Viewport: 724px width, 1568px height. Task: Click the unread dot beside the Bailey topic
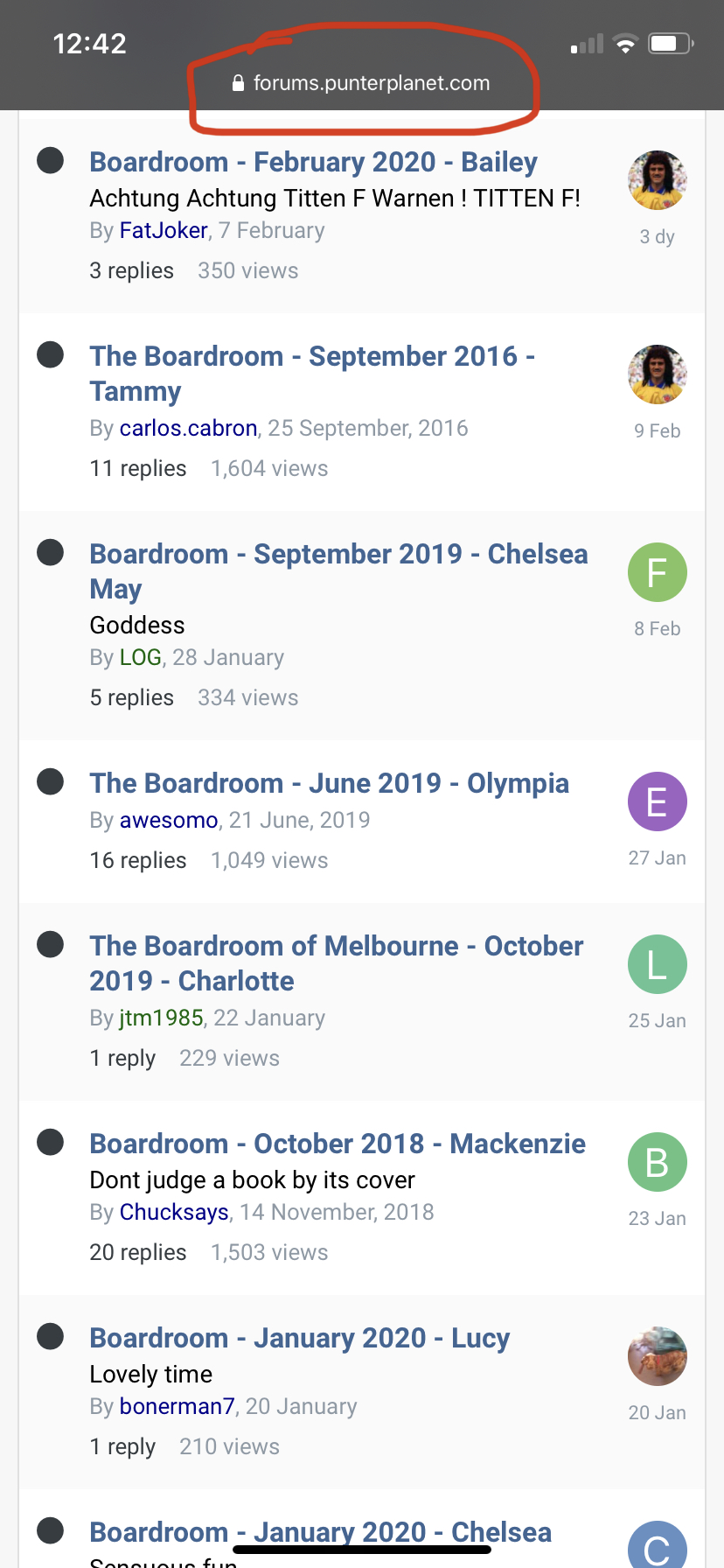(51, 160)
